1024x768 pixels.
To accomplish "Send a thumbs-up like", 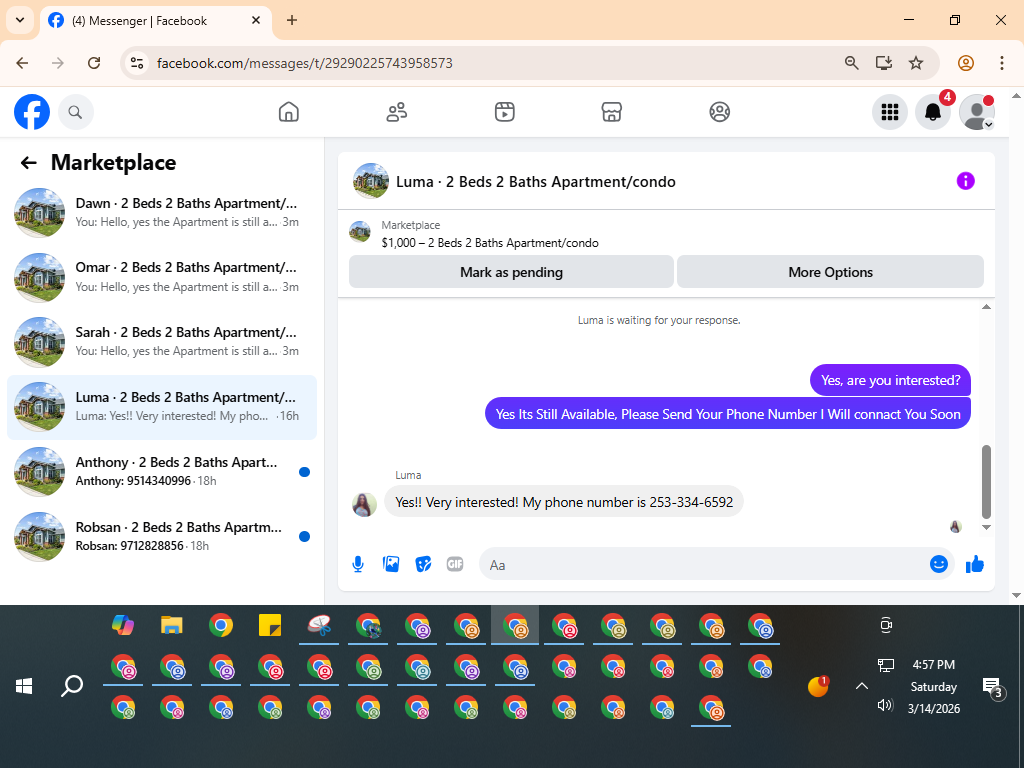I will pos(974,564).
